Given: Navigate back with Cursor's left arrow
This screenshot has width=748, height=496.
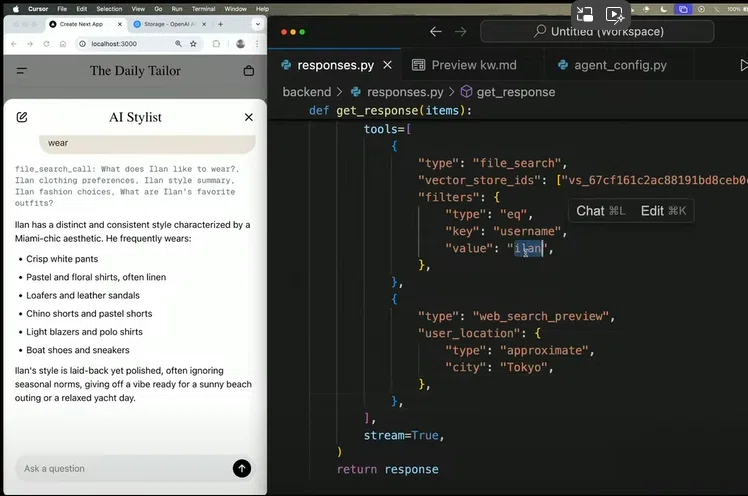Looking at the screenshot, I should tap(436, 32).
